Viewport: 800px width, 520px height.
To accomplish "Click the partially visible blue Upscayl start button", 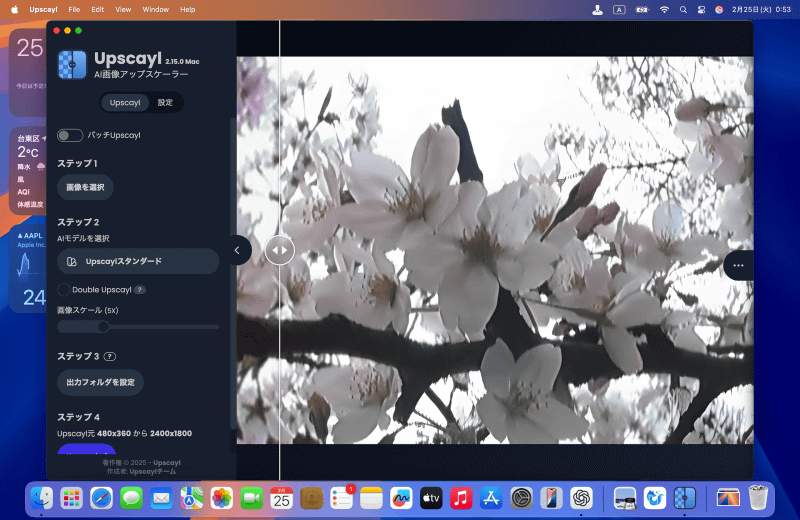I will coord(87,449).
